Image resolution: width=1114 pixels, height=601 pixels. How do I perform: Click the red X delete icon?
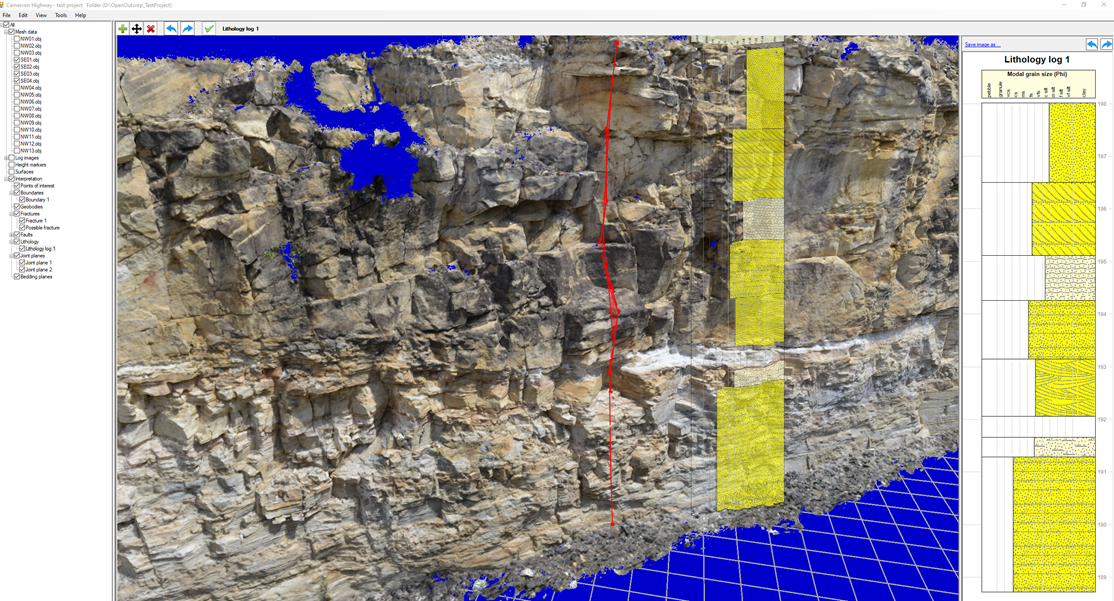(151, 29)
